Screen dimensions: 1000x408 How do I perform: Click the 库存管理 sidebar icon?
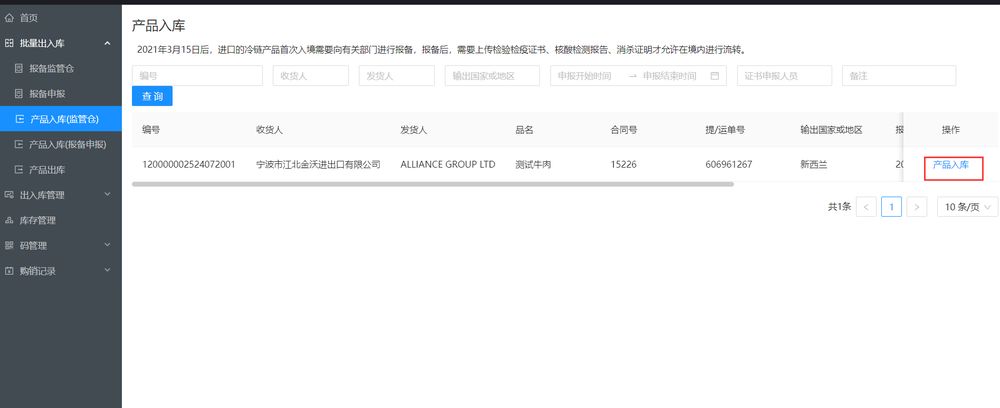click(x=10, y=220)
